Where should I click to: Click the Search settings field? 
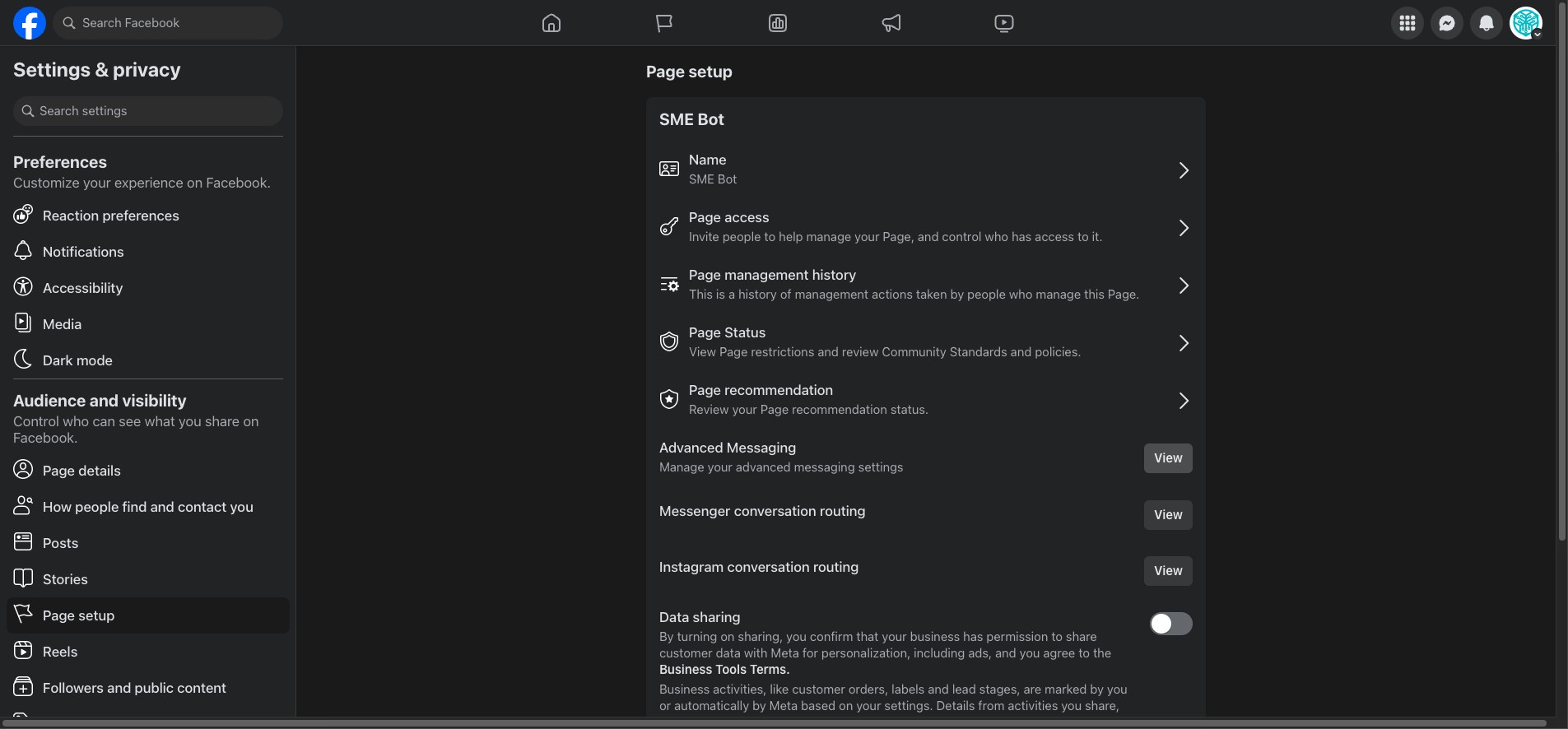tap(148, 111)
